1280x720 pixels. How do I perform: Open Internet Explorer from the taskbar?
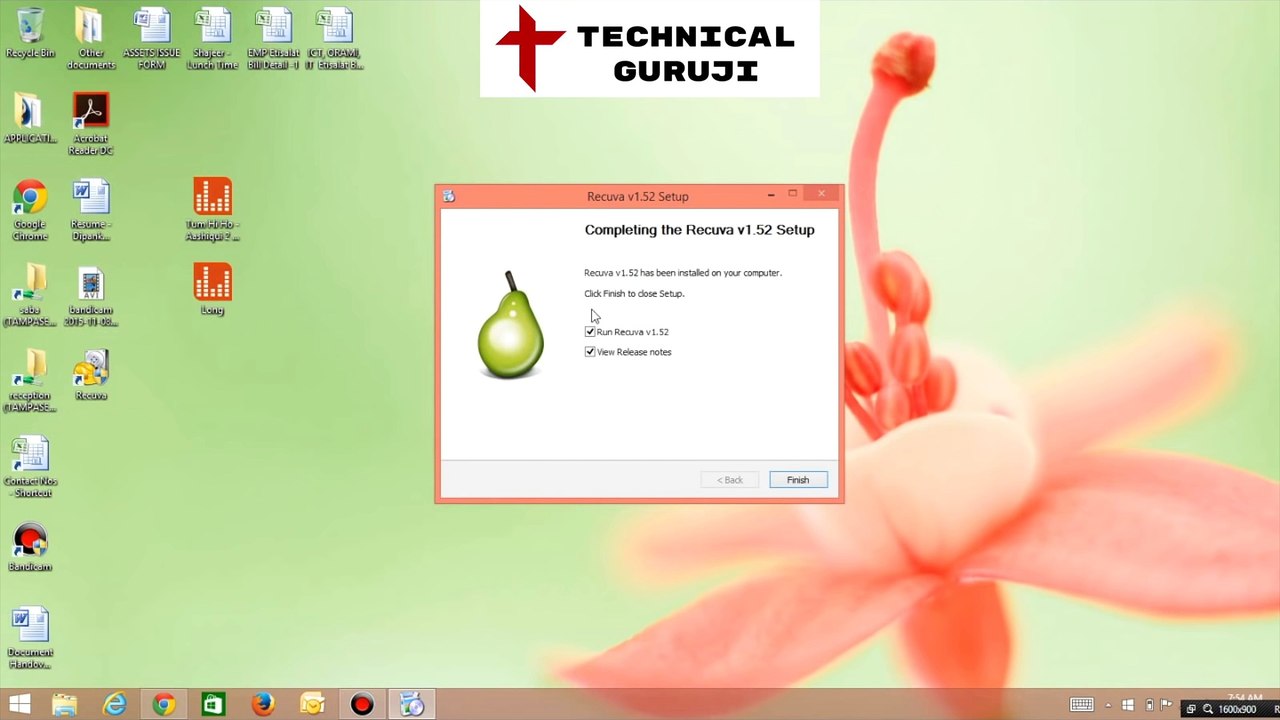click(115, 705)
